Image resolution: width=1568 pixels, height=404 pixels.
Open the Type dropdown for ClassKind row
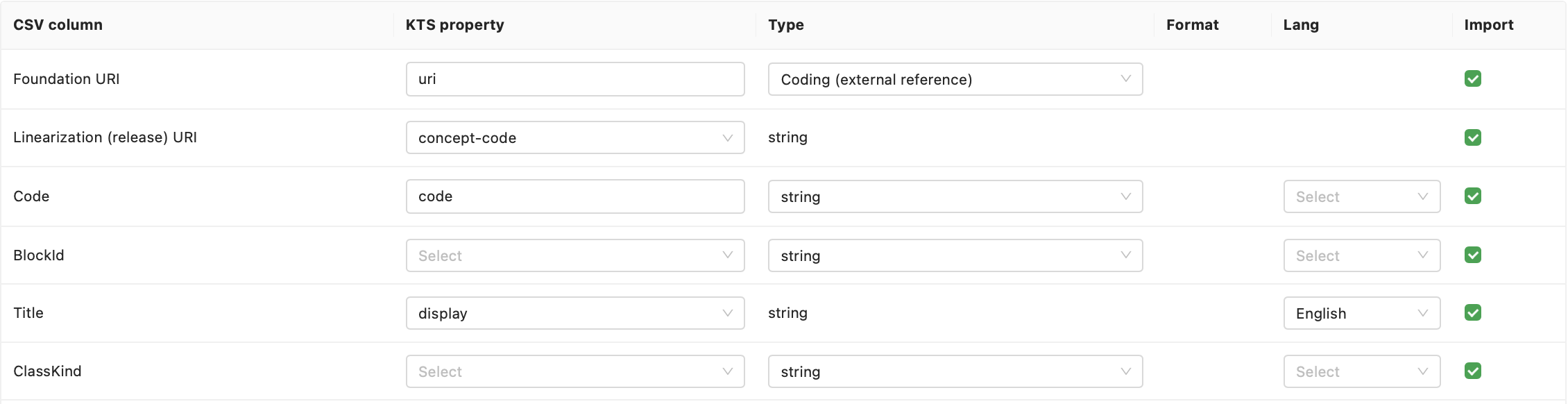click(x=955, y=371)
